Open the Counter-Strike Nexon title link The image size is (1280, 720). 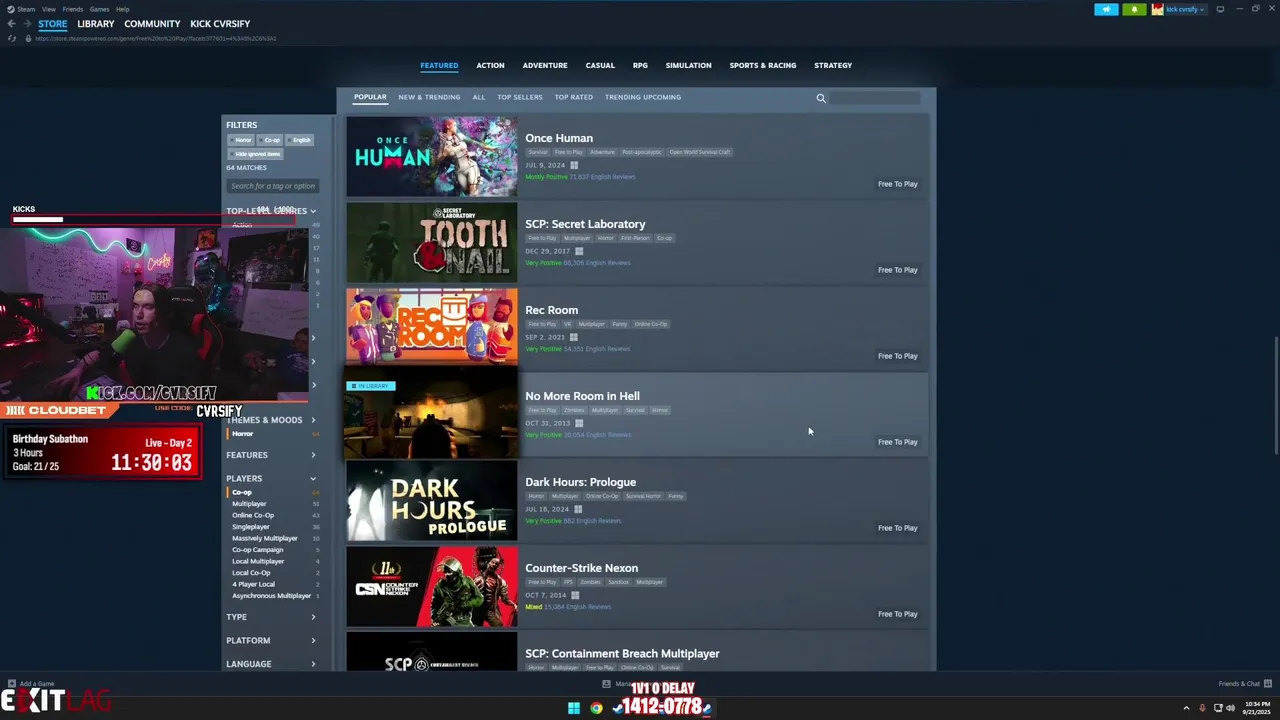582,568
